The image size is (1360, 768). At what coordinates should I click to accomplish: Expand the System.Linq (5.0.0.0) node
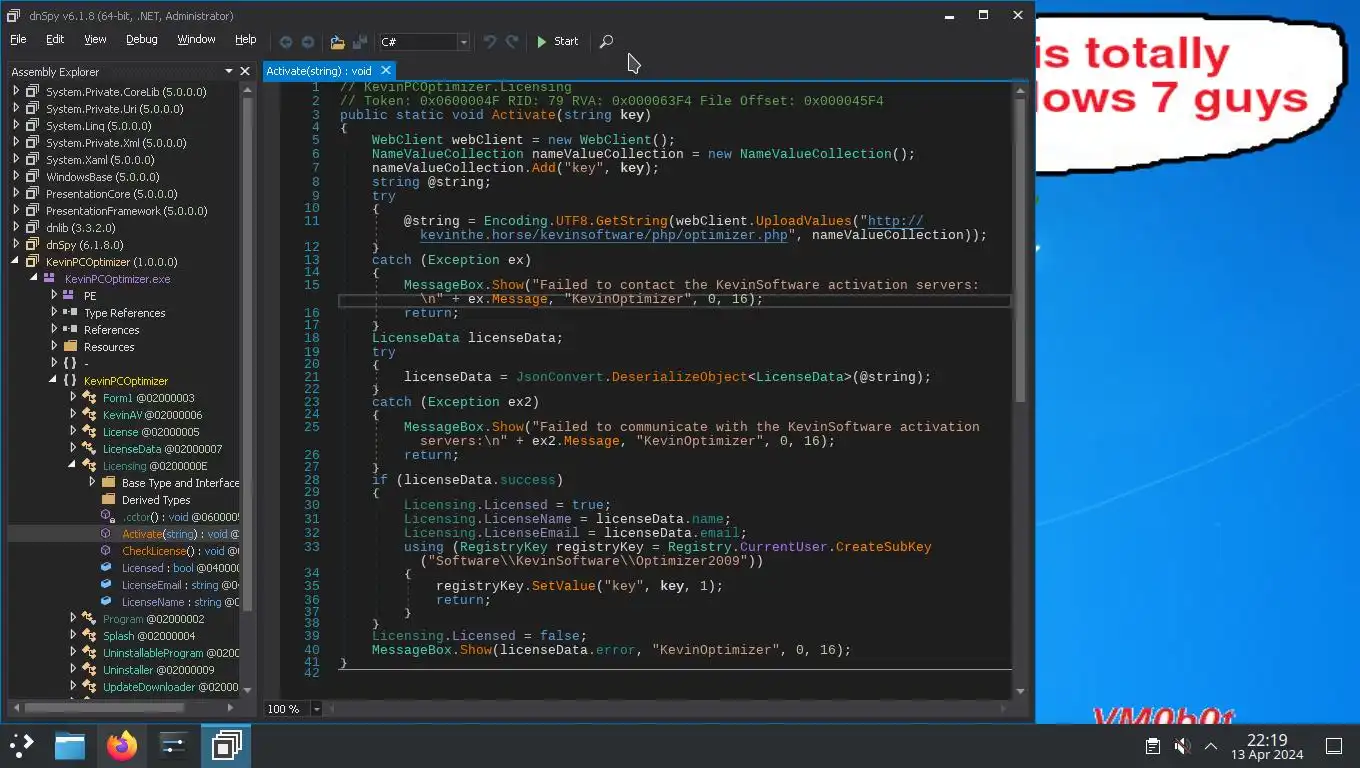tap(16, 126)
